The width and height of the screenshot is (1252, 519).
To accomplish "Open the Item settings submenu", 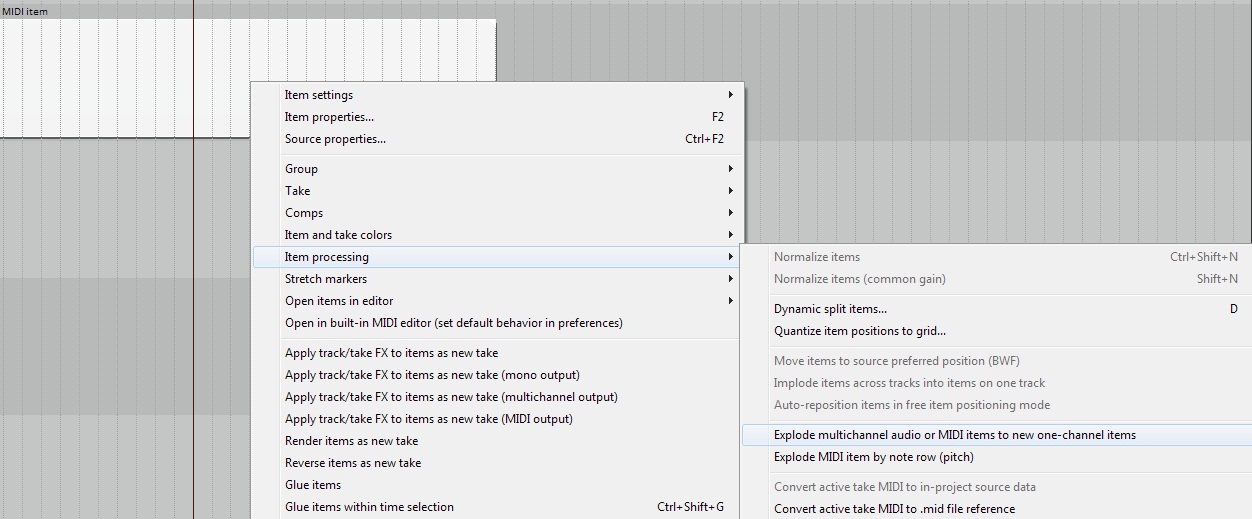I will pos(497,95).
